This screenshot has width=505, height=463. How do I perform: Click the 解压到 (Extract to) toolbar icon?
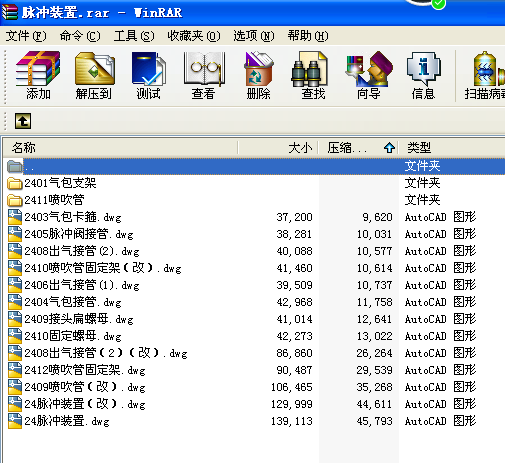pyautogui.click(x=95, y=68)
